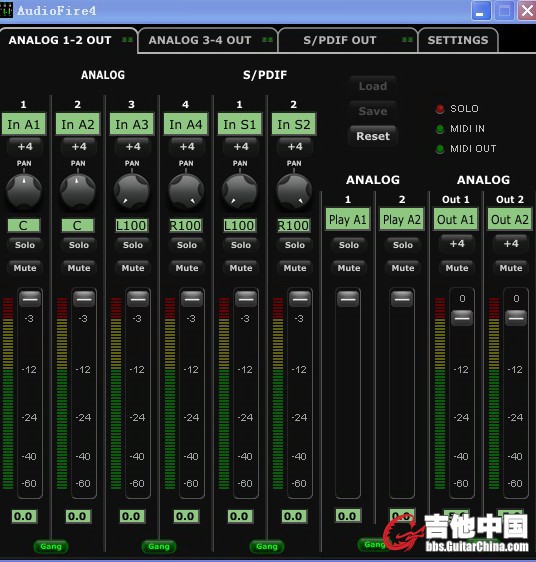Screen dimensions: 536x562
Task: Click the In A1 channel label
Action: pyautogui.click(x=24, y=124)
